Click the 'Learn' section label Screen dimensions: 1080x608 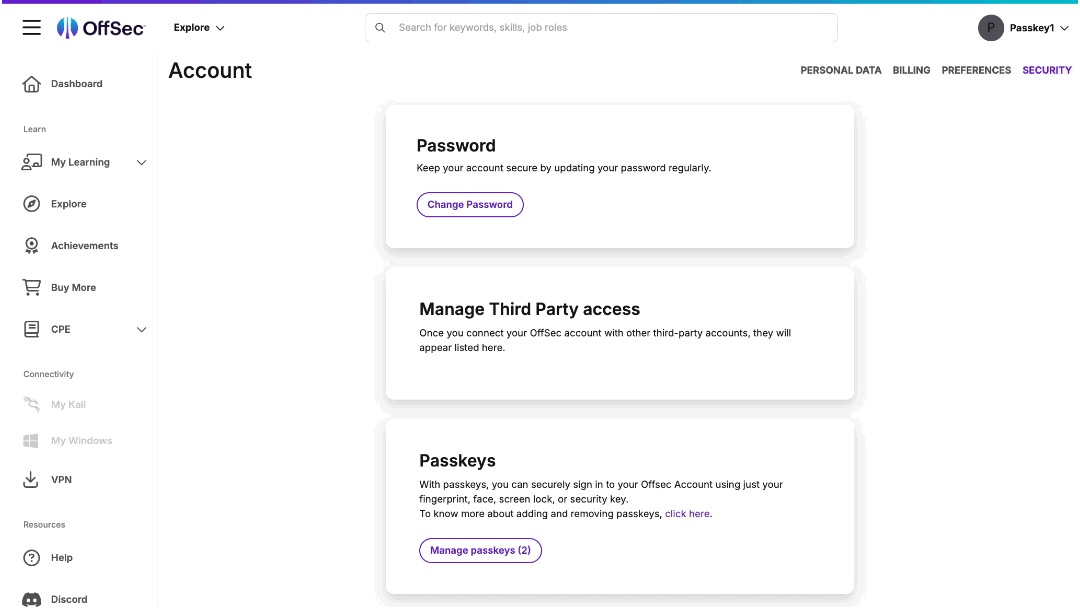[34, 129]
